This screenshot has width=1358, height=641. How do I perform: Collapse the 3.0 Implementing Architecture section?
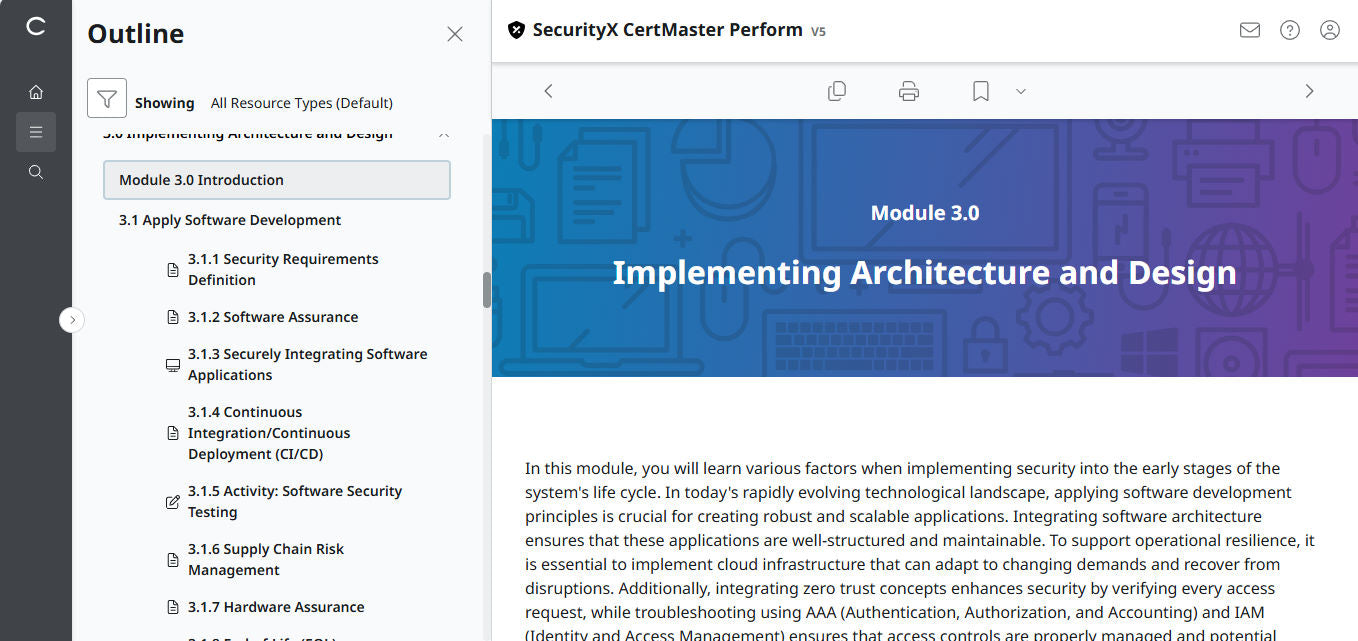443,132
